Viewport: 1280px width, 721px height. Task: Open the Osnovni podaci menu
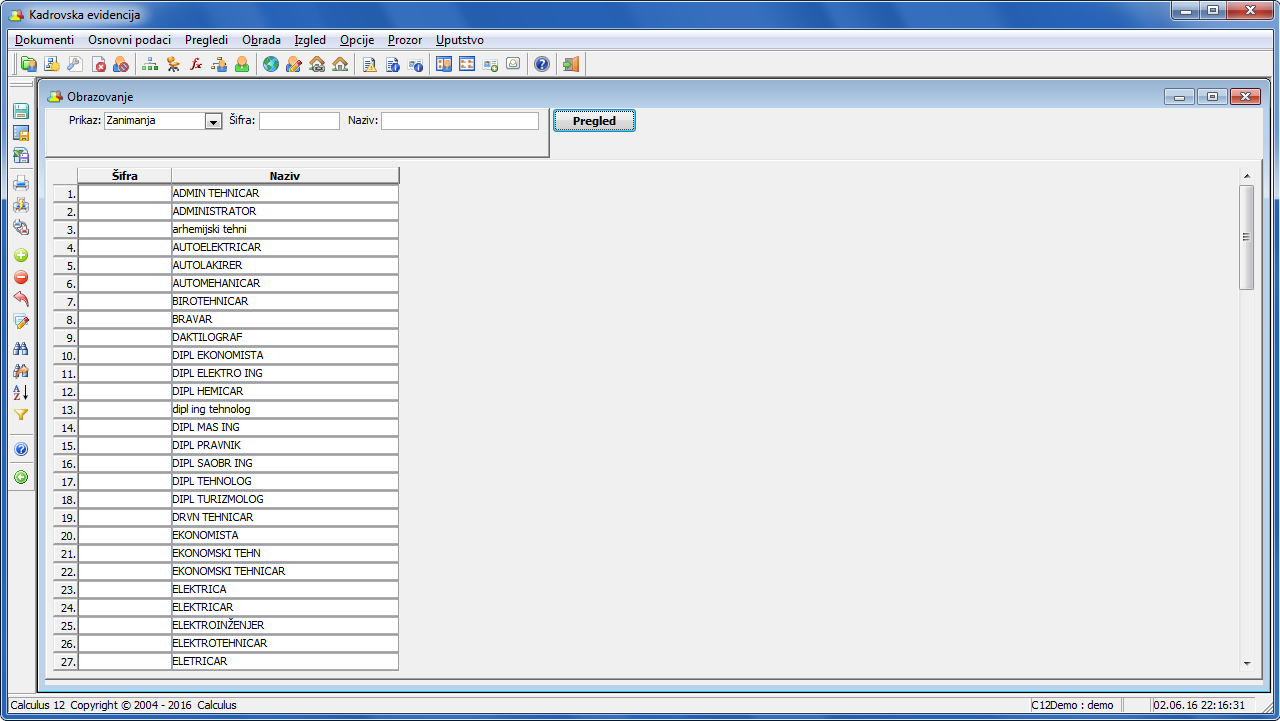click(130, 40)
